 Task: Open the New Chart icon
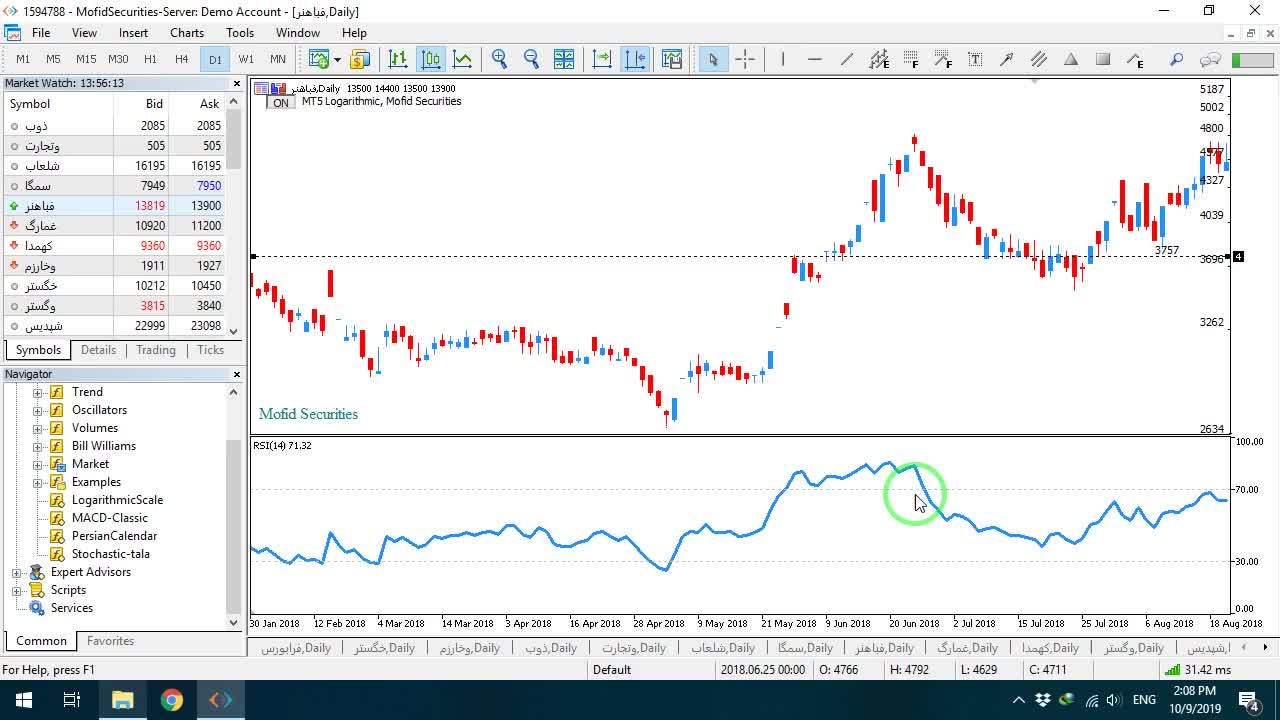click(x=319, y=60)
